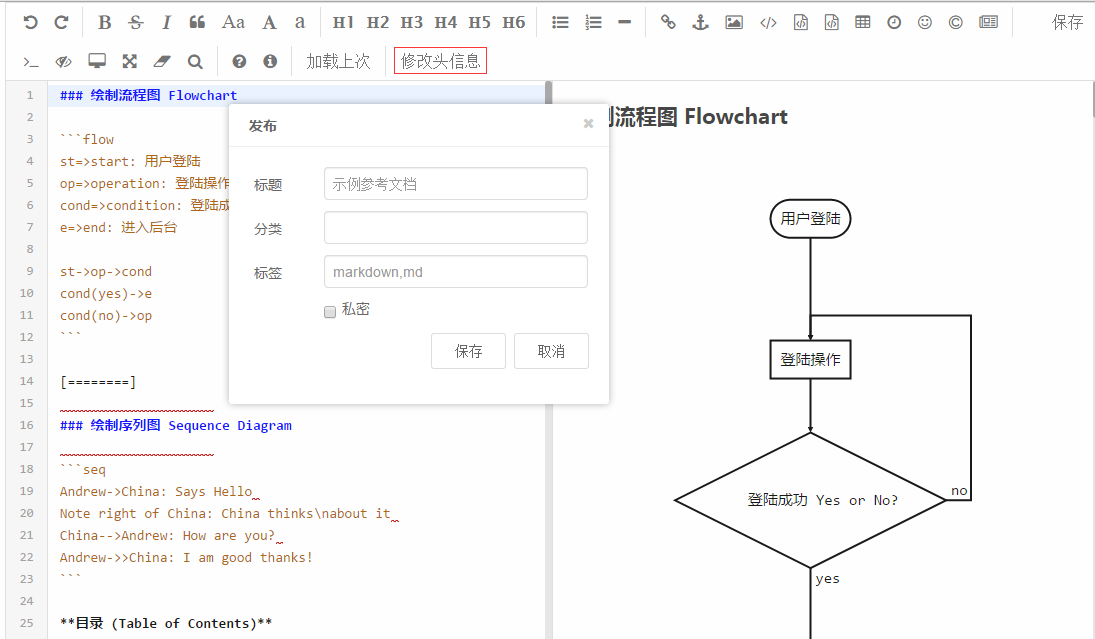Click the editor pane vertical scrollbar
Screen dimensions: 1095x639
[548, 93]
